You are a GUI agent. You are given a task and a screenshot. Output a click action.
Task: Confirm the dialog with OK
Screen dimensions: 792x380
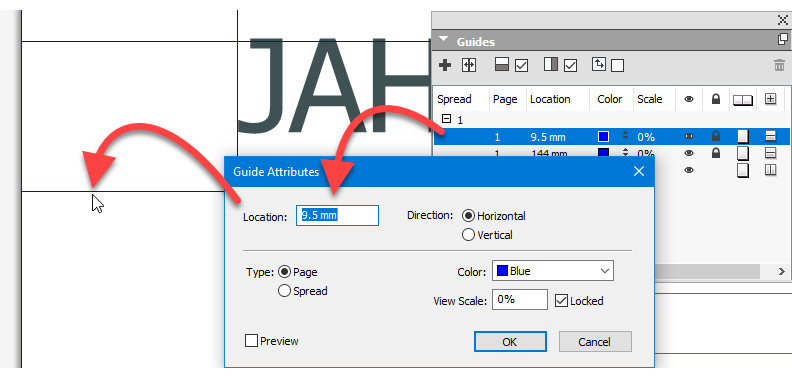[510, 342]
